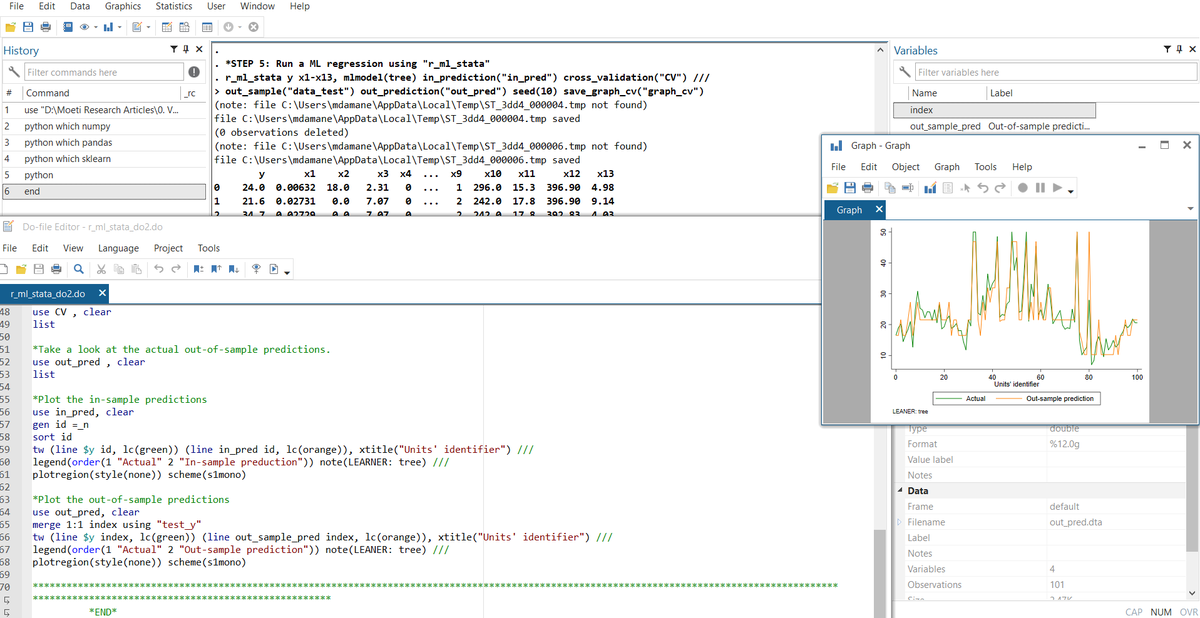Click the Break (X) icon in main toolbar
The height and width of the screenshot is (618, 1200).
point(254,26)
